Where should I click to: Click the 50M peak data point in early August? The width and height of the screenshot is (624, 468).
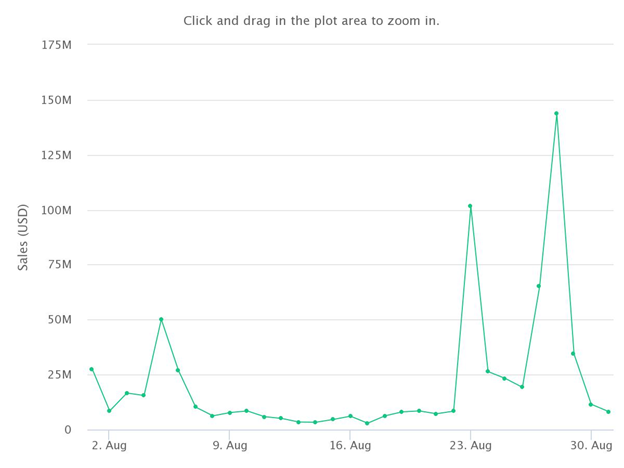pyautogui.click(x=161, y=319)
